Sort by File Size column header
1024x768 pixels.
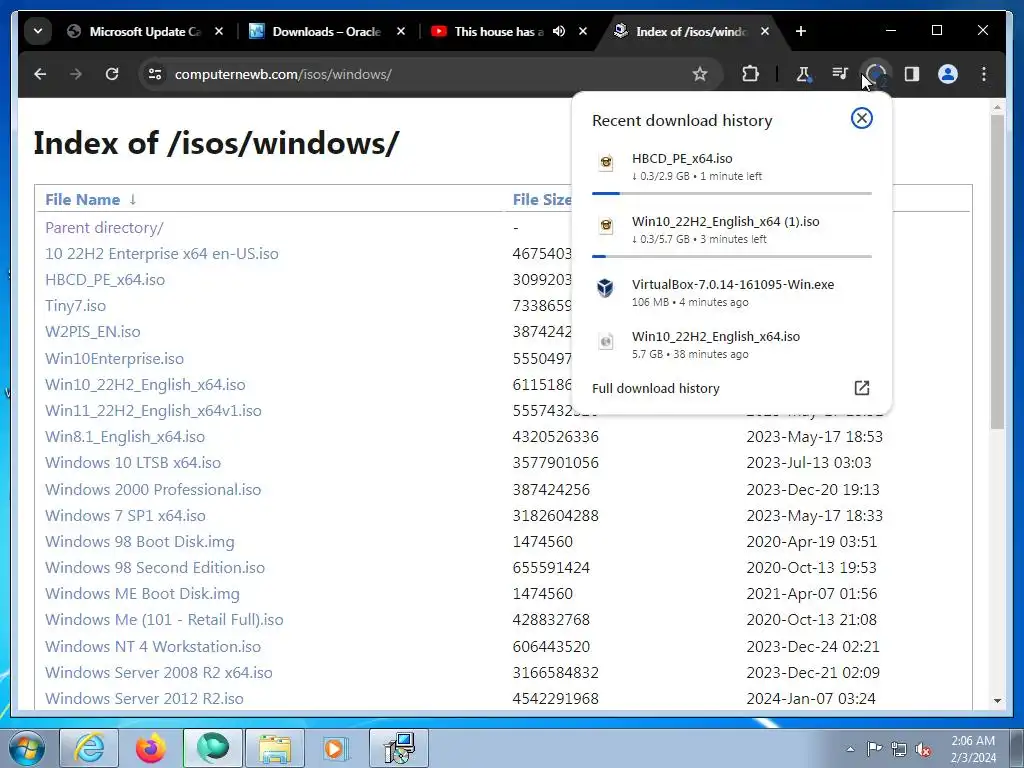(542, 199)
